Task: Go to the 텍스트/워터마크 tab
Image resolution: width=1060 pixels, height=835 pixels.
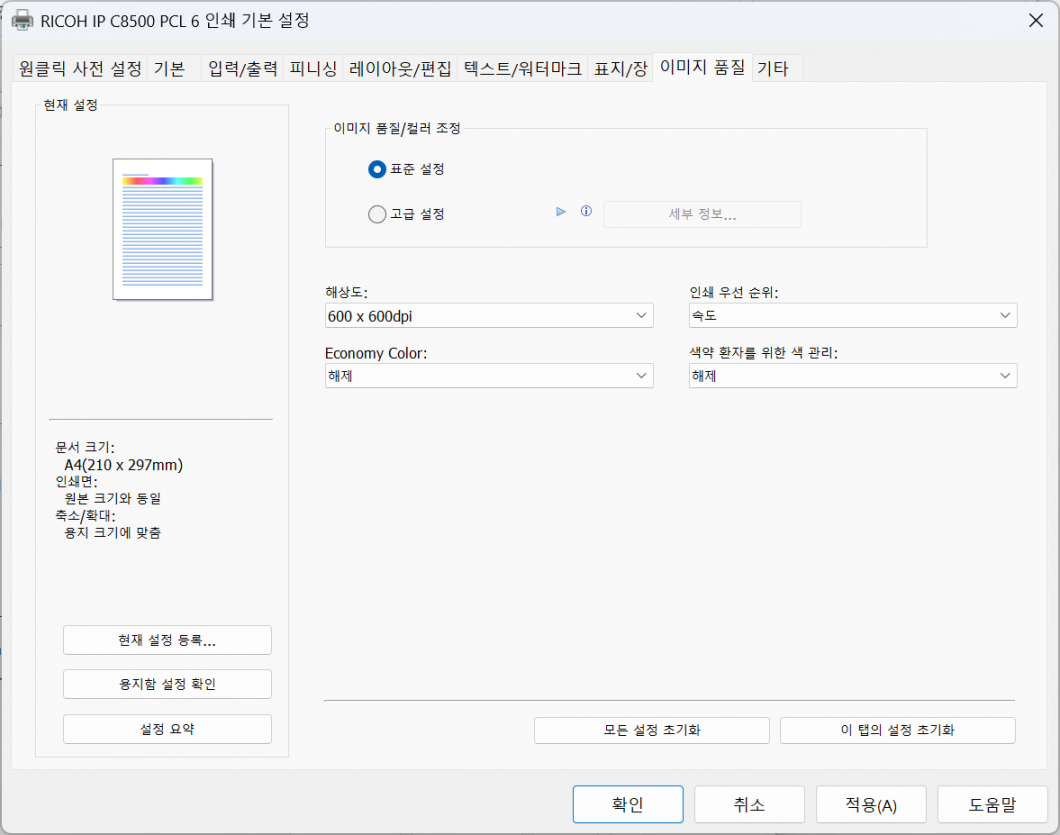Action: tap(522, 69)
